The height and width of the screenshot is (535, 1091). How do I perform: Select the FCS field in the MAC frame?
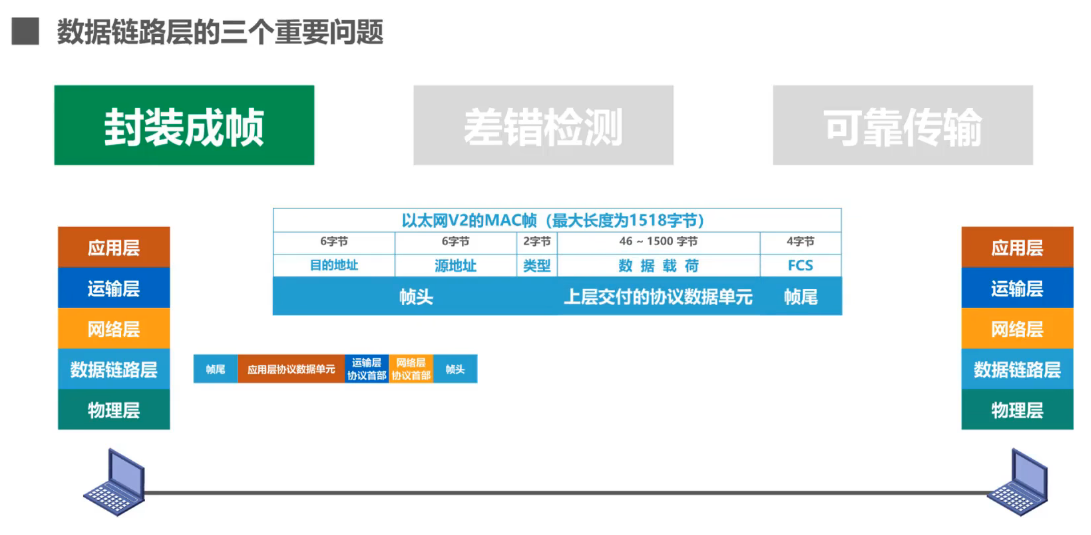[x=800, y=266]
